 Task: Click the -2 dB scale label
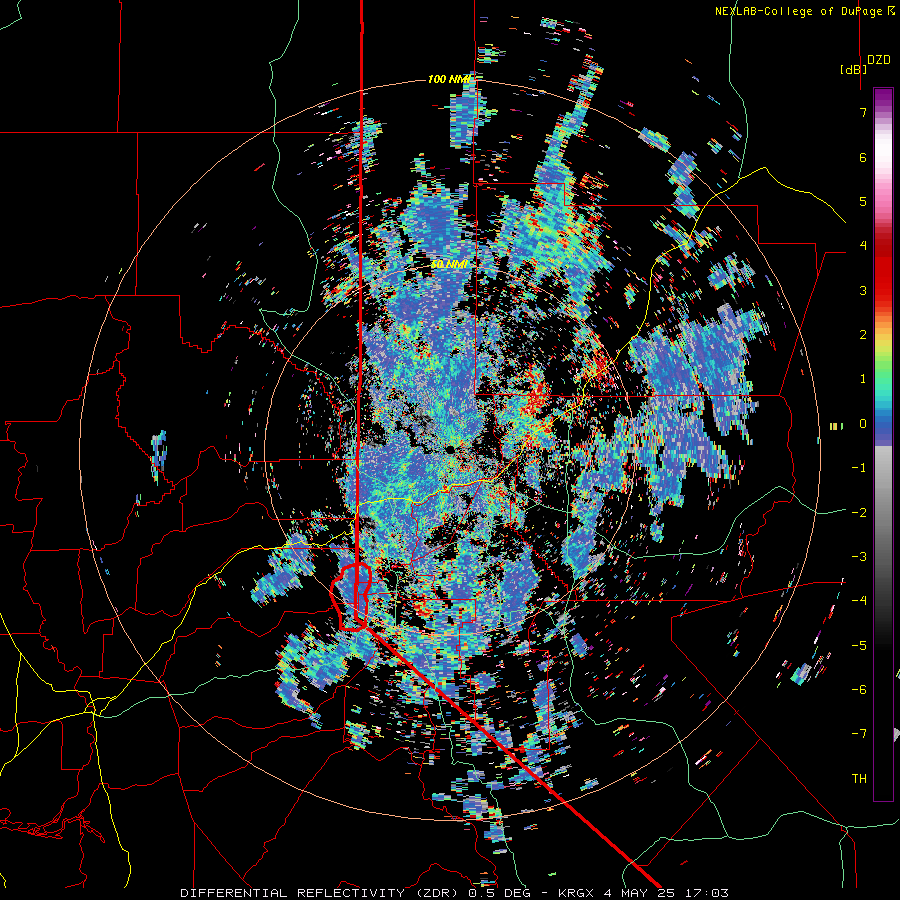coord(859,512)
